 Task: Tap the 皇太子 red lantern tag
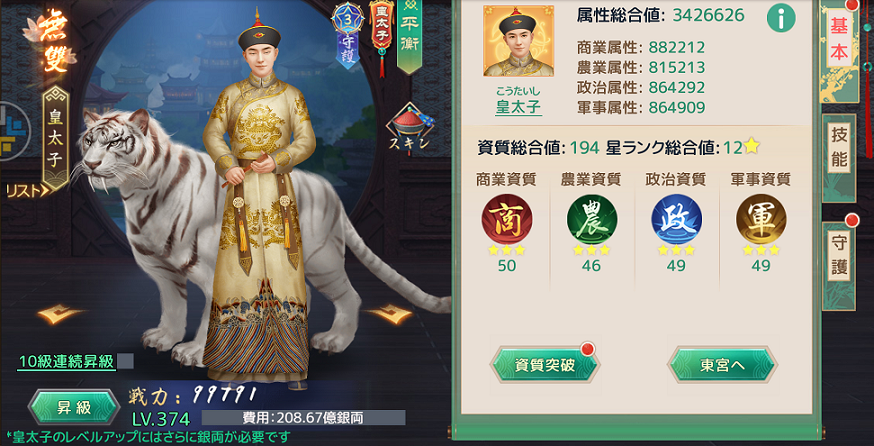382,33
